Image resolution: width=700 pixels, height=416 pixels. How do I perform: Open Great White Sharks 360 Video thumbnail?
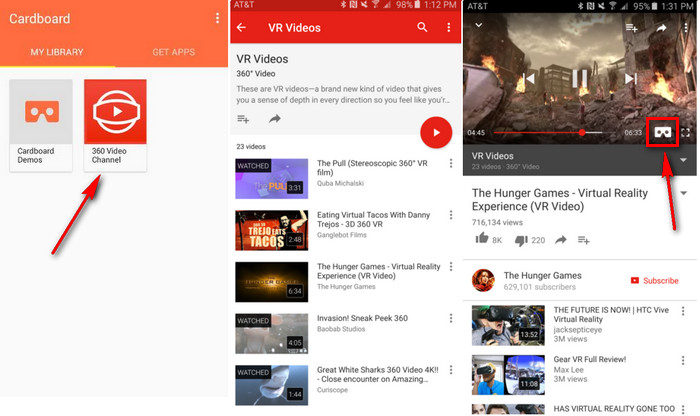click(271, 385)
